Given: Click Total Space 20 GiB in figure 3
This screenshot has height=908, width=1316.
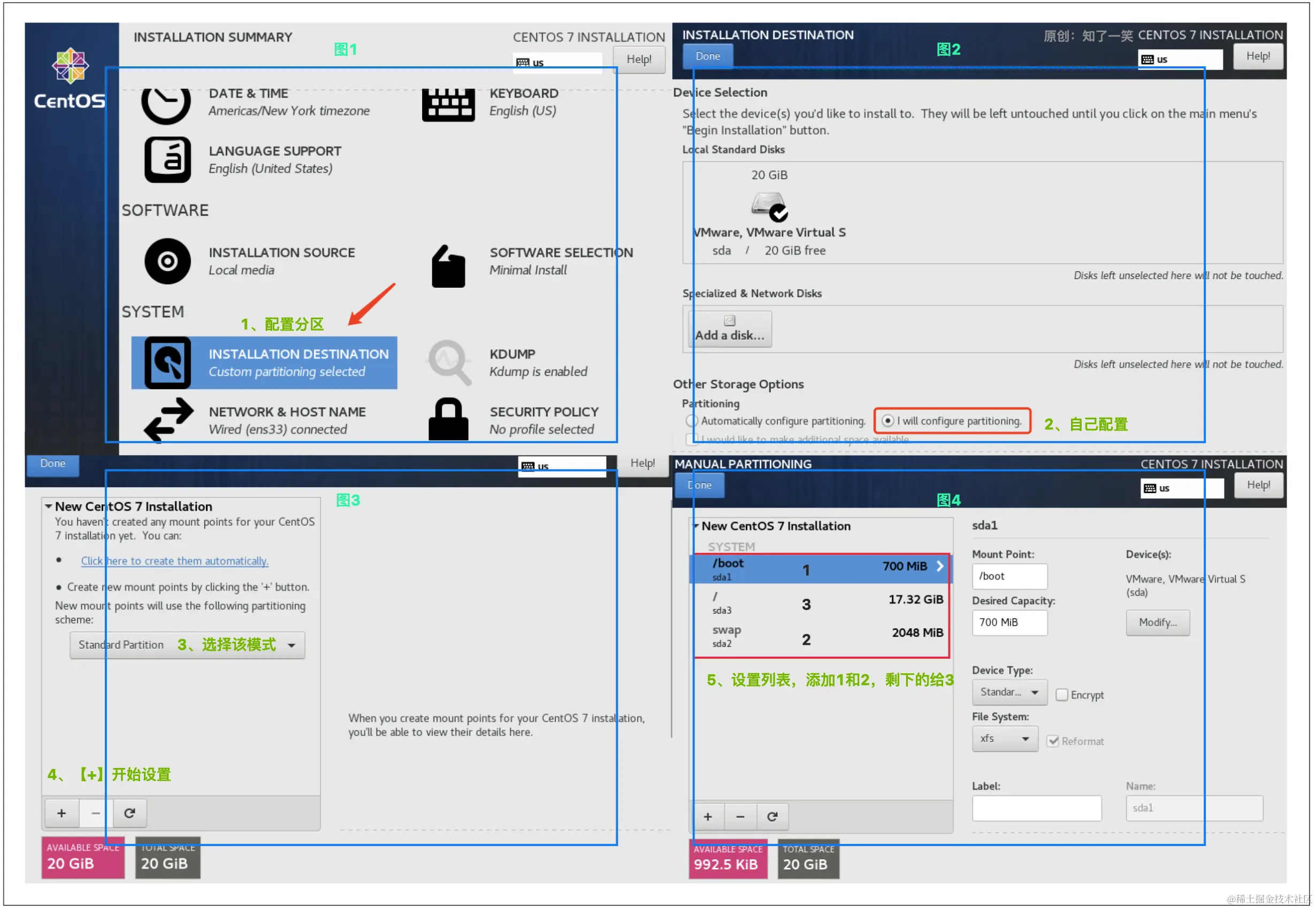Looking at the screenshot, I should click(168, 858).
